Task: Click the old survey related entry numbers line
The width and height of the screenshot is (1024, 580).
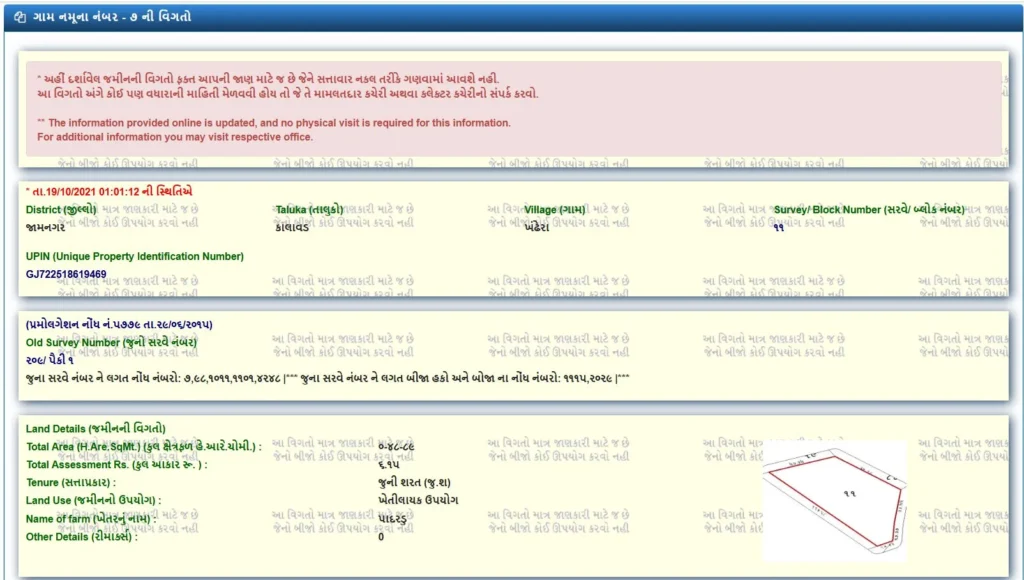Action: (326, 378)
